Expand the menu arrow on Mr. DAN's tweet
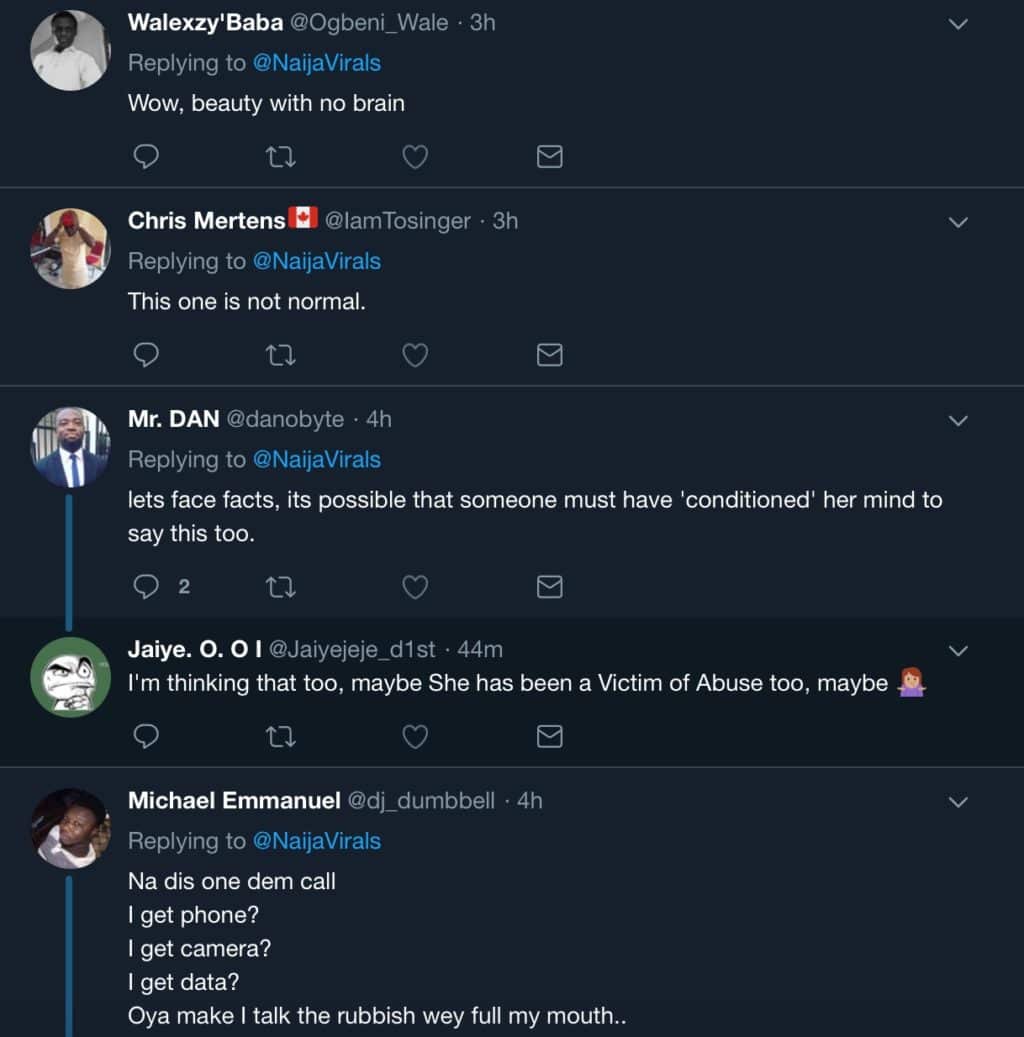 958,421
